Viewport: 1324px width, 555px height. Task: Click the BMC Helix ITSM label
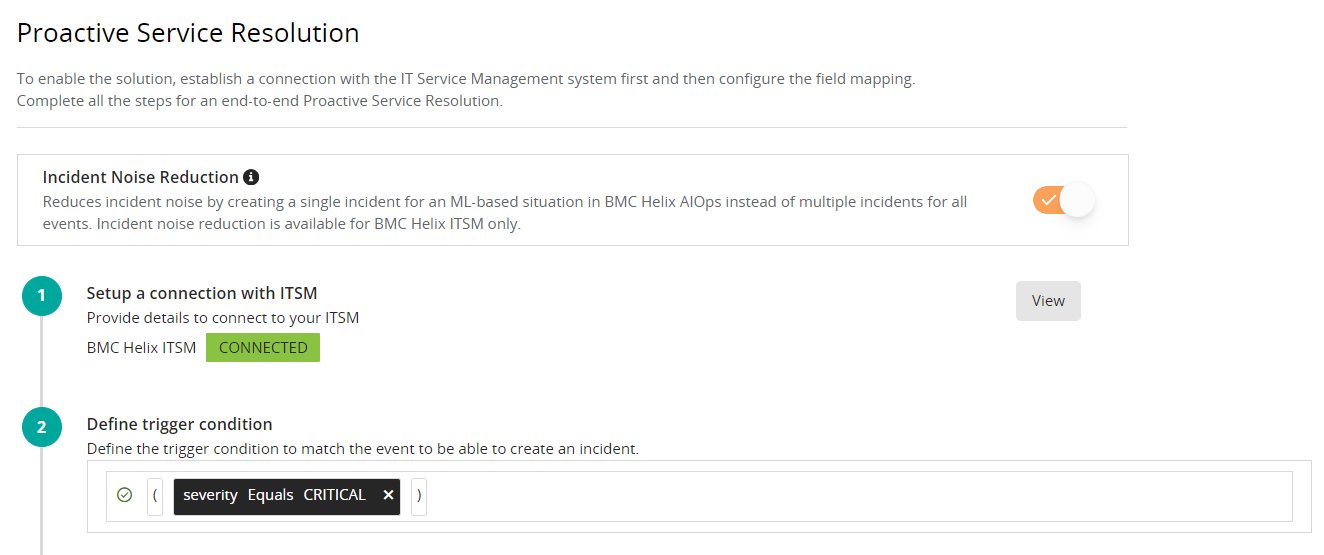pos(141,348)
